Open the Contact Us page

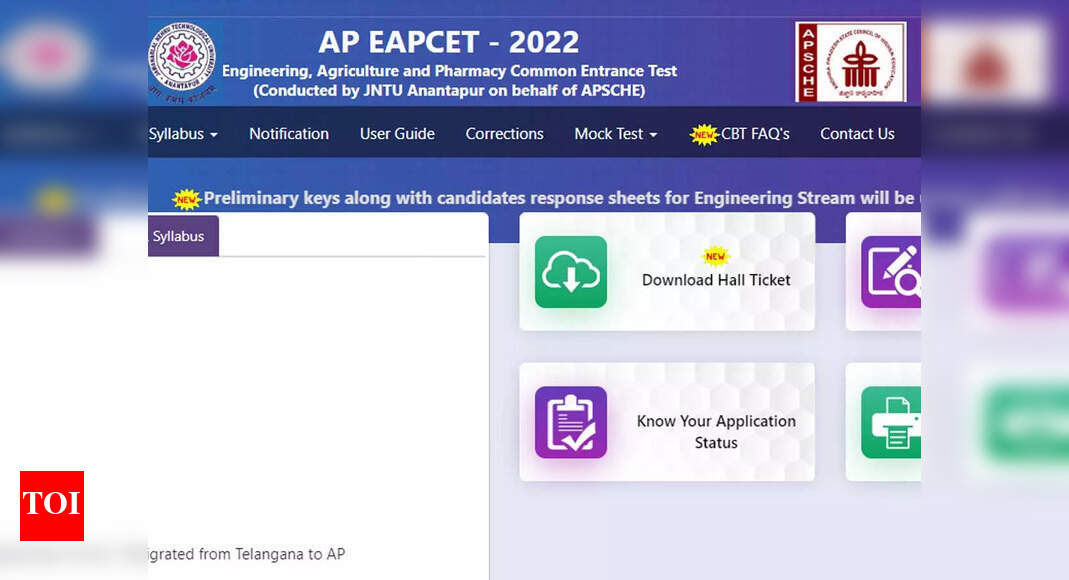click(857, 133)
